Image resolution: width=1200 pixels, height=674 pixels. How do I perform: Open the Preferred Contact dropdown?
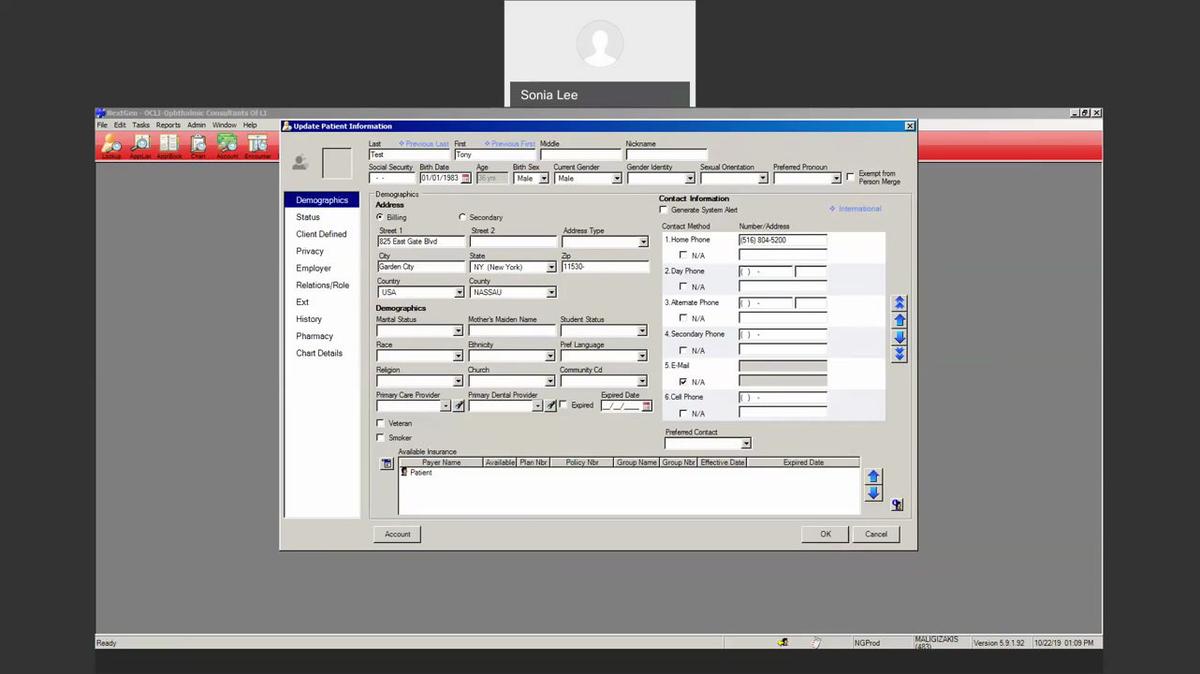[746, 443]
